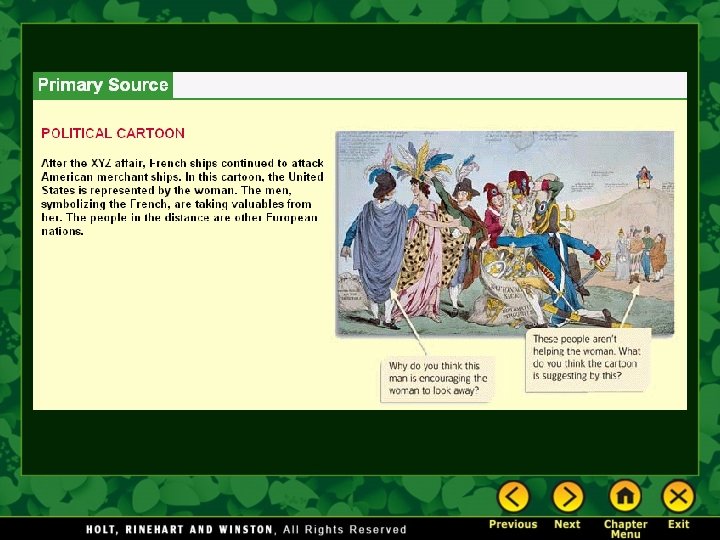Advance using the Next arrow icon

568,497
